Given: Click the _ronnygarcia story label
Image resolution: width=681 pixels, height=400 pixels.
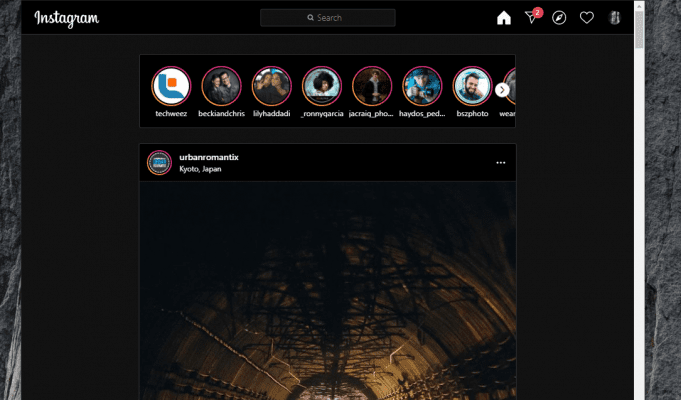Looking at the screenshot, I should click(x=322, y=114).
